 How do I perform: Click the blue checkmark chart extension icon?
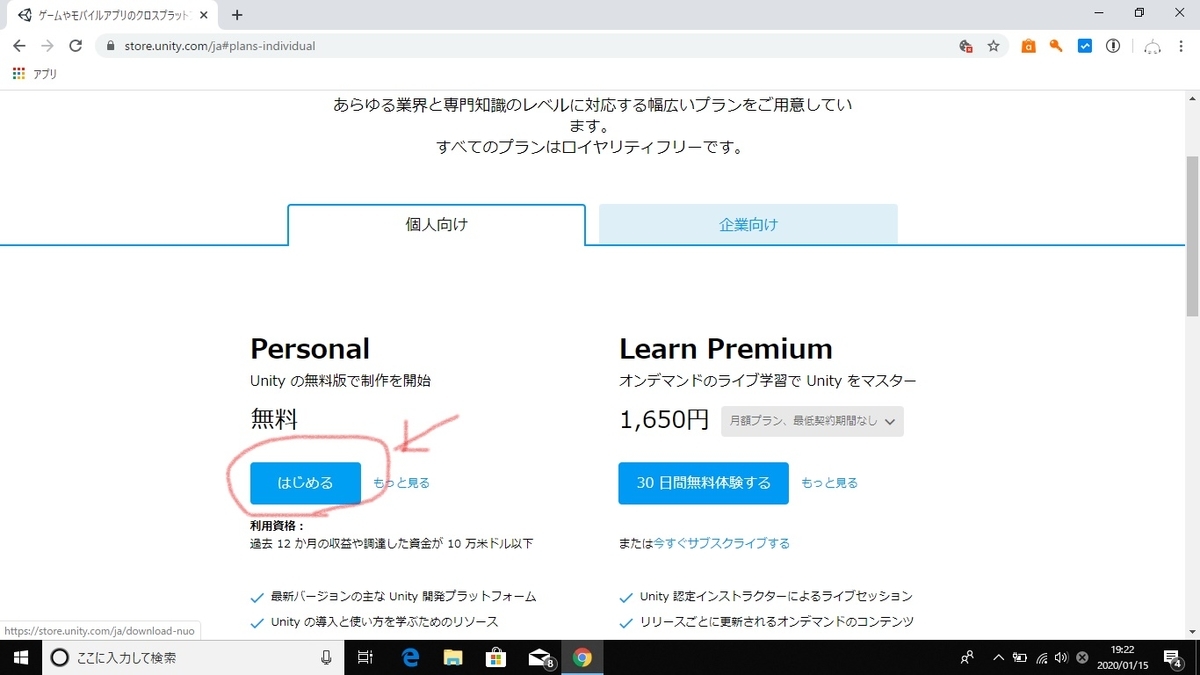(x=1085, y=46)
